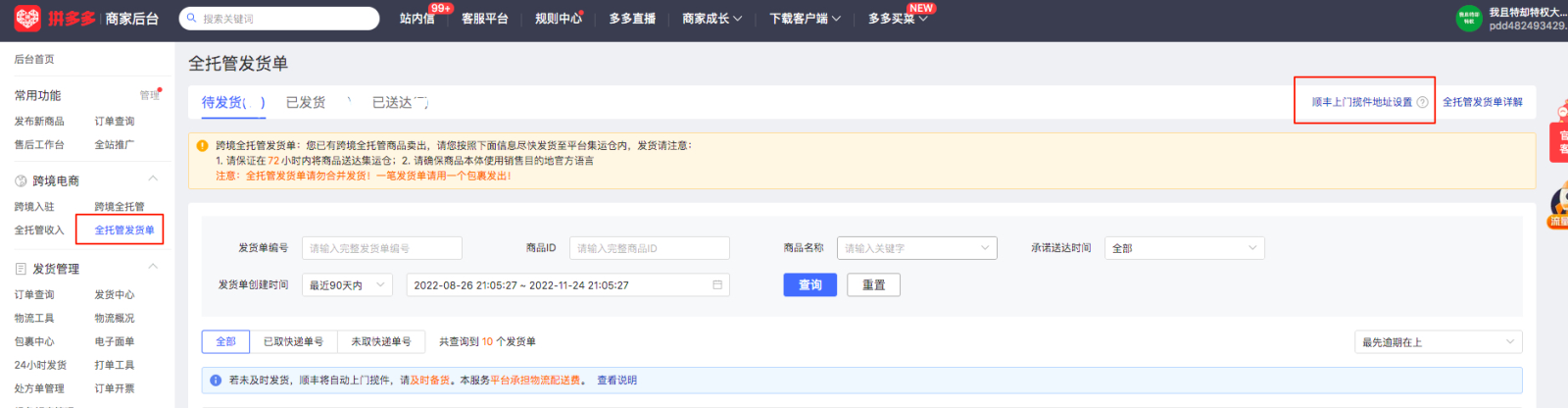The height and width of the screenshot is (408, 1568).
Task: Focus the 发货单编号 input field
Action: [382, 248]
